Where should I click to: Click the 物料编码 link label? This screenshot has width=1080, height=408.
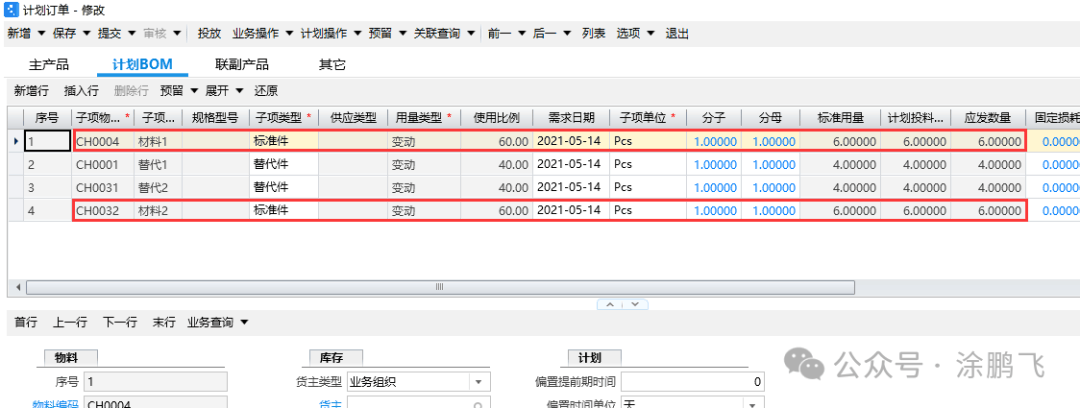pyautogui.click(x=54, y=402)
